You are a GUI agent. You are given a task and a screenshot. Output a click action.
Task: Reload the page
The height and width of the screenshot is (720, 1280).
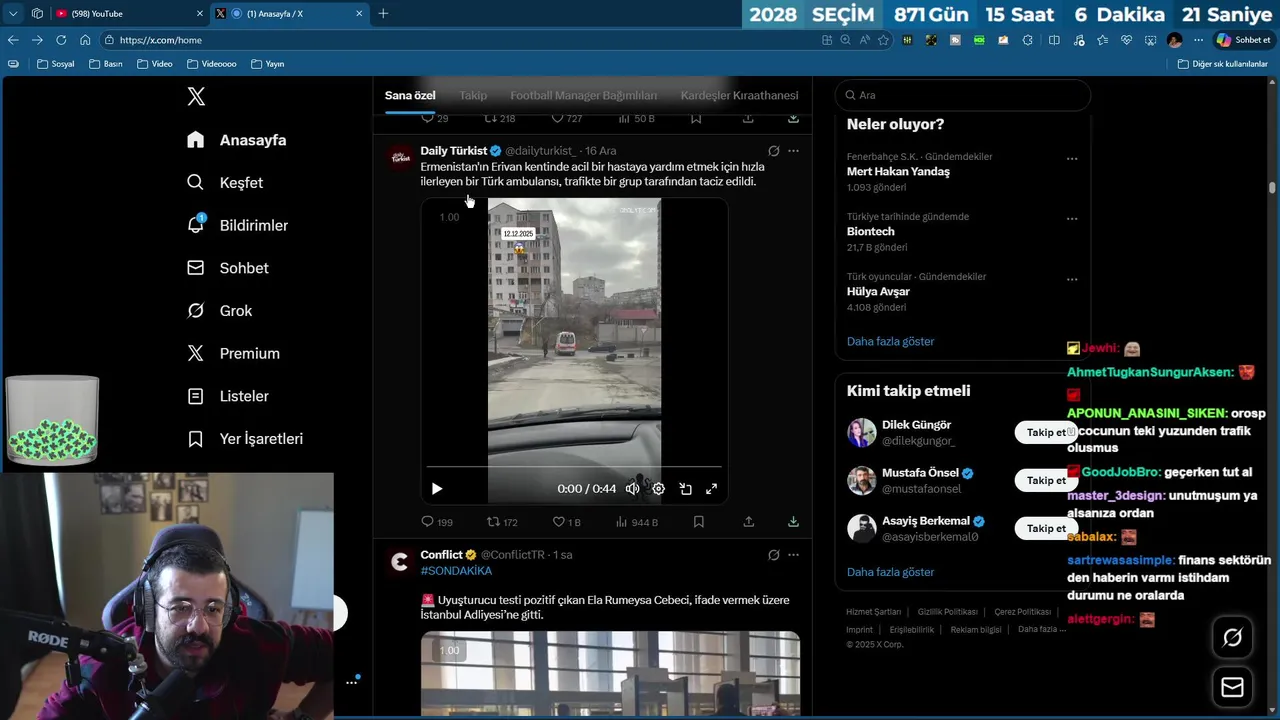pos(61,40)
